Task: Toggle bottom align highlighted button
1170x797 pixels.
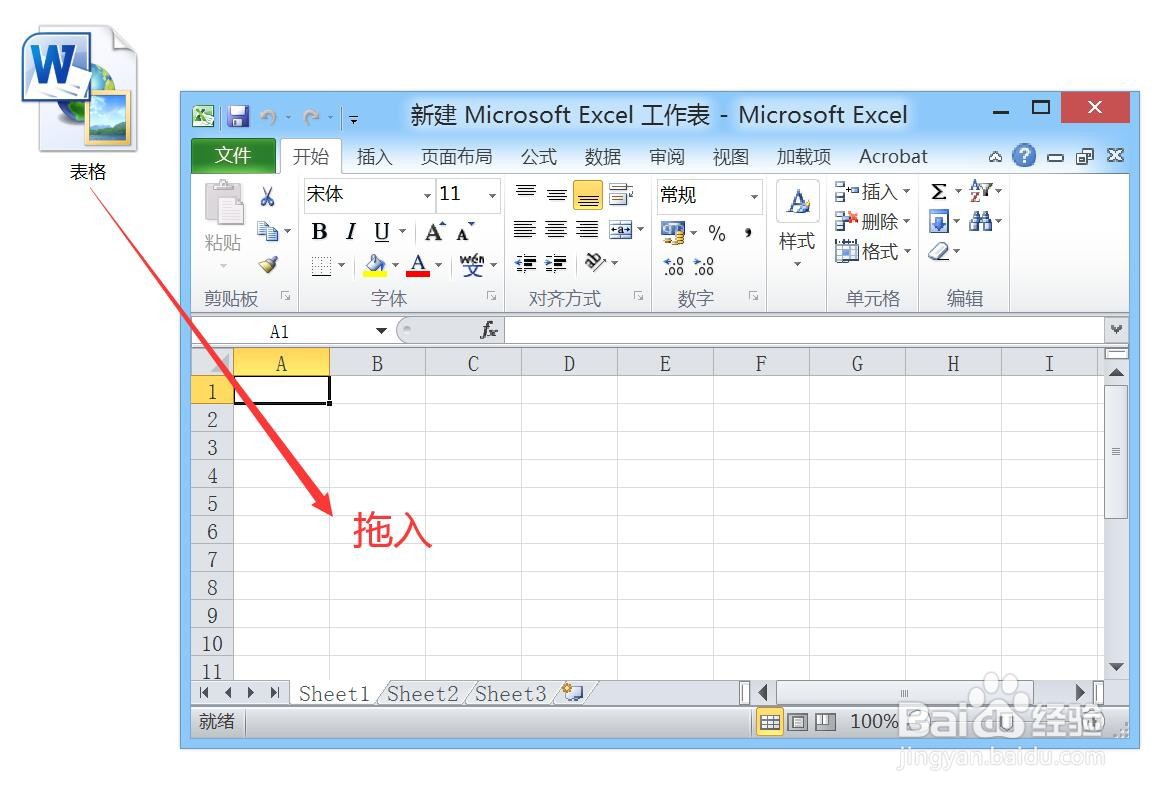Action: 588,196
